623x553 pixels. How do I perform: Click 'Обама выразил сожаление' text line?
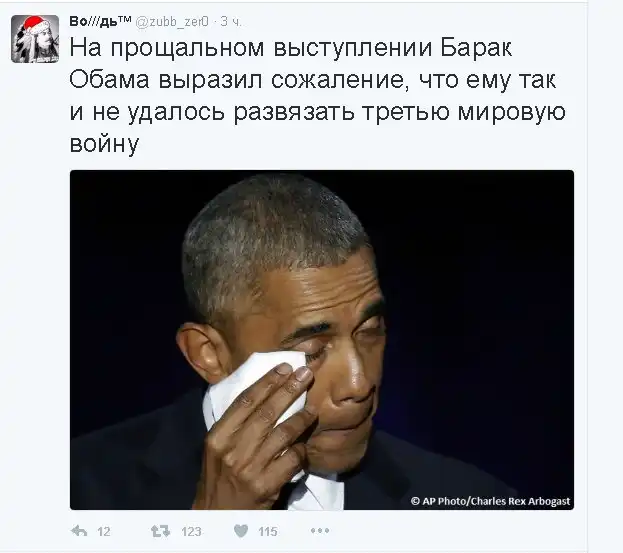click(236, 80)
